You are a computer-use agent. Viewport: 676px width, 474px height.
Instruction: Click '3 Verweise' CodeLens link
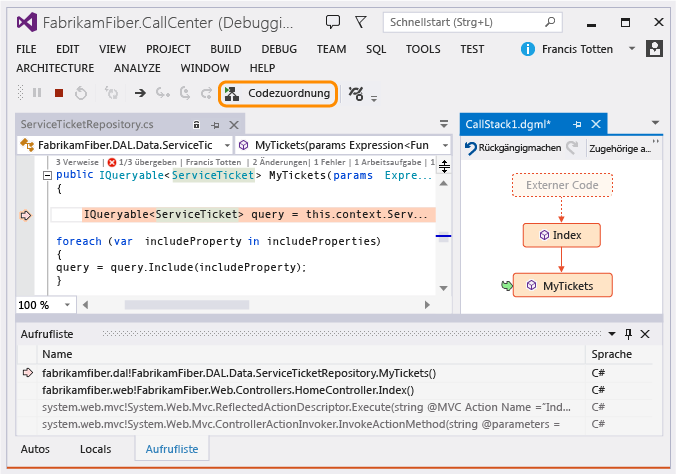pyautogui.click(x=77, y=162)
